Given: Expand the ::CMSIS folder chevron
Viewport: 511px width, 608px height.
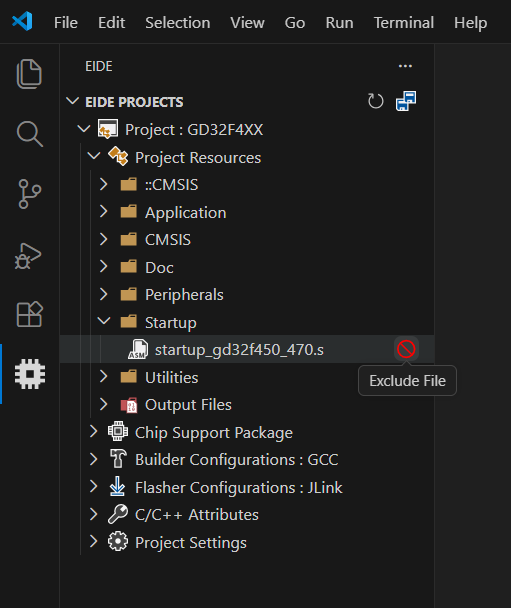Looking at the screenshot, I should coord(103,184).
